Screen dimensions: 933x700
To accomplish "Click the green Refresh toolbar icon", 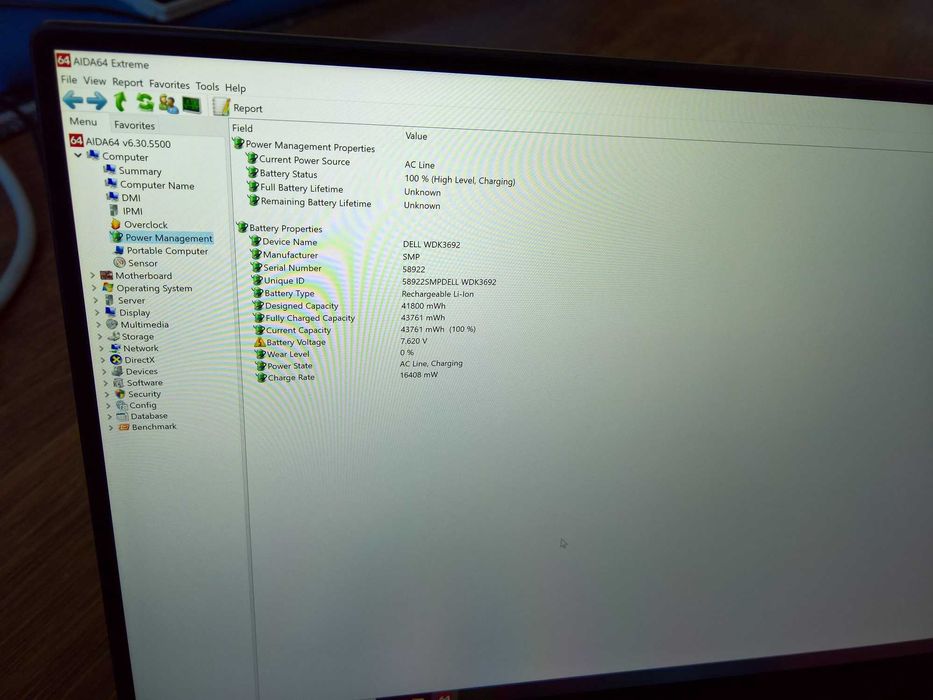I will [x=145, y=102].
